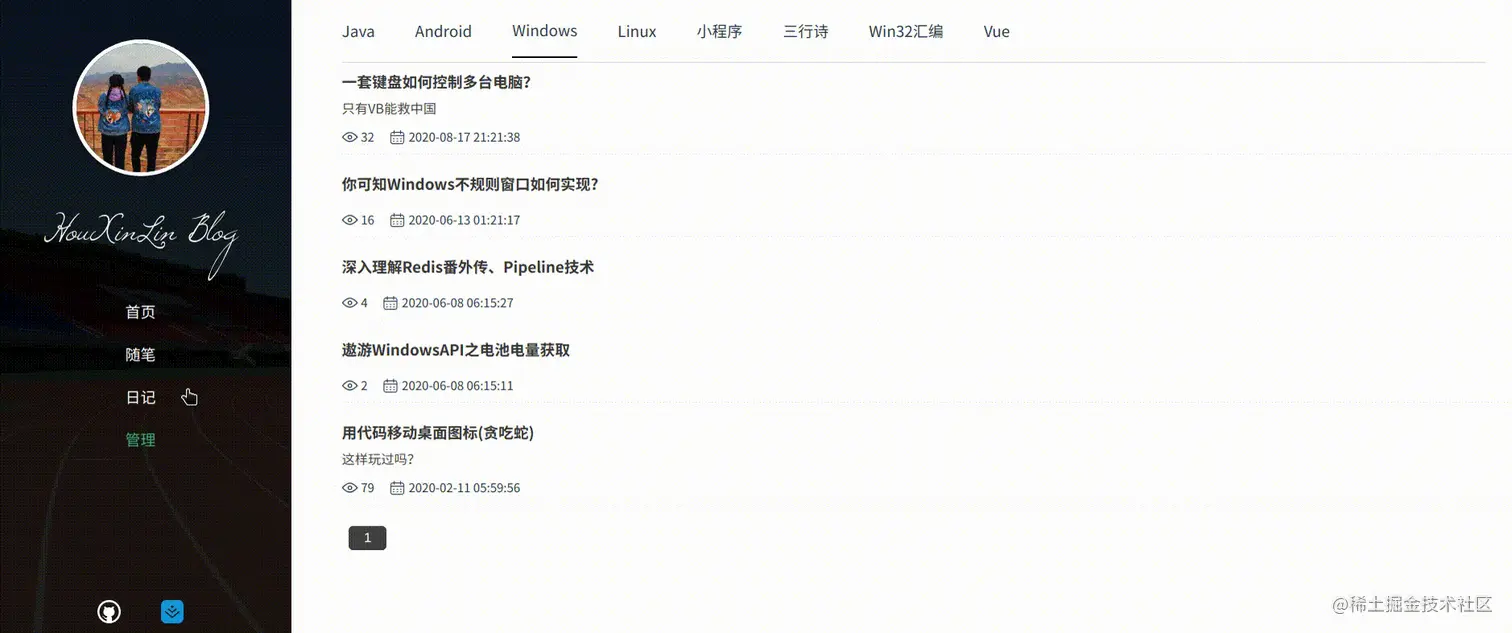Open 用代码移动桌面图标(贪吃蛇) article
This screenshot has height=633, width=1512.
click(438, 432)
